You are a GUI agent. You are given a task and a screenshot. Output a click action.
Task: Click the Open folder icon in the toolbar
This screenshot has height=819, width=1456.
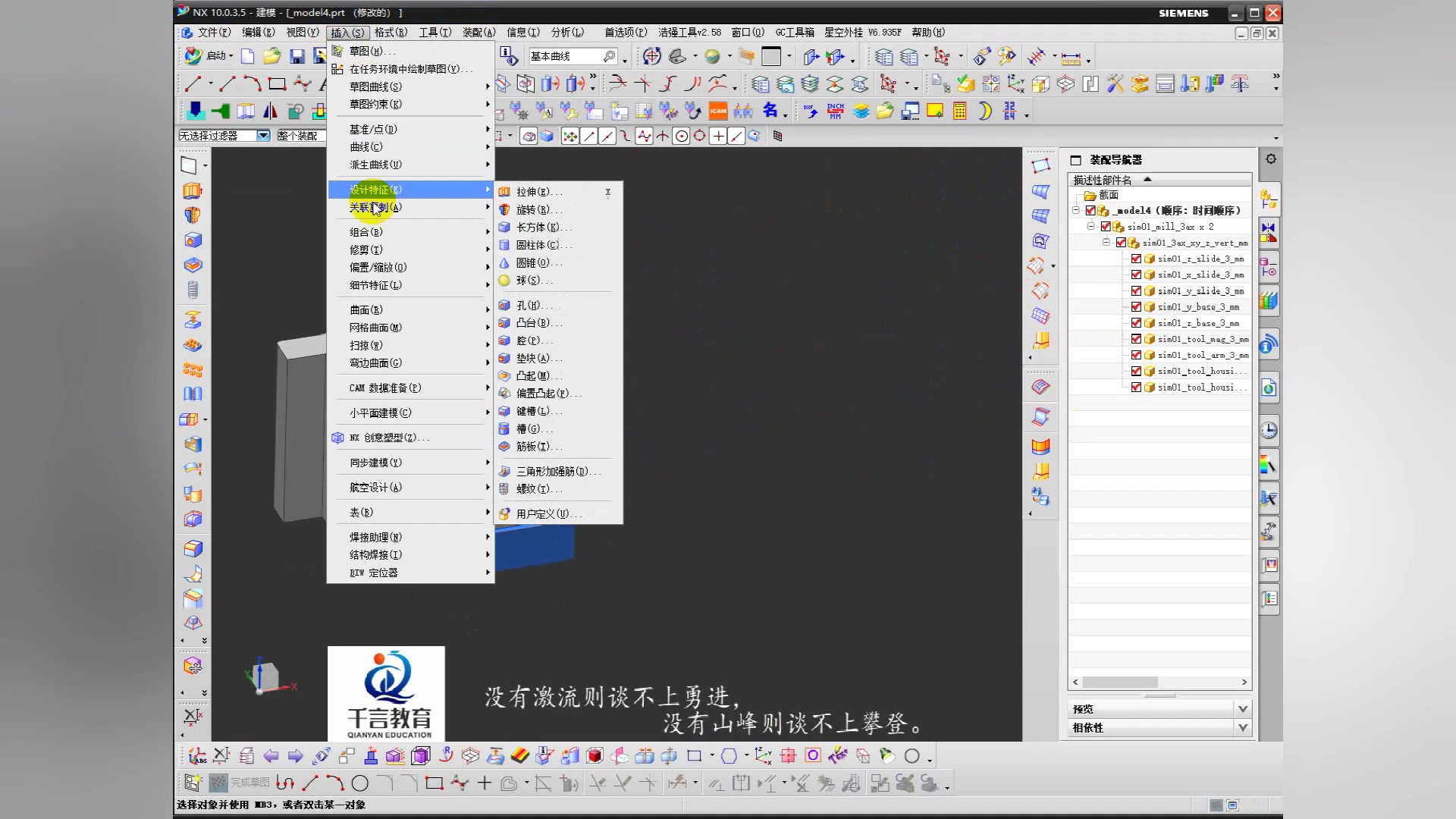coord(271,56)
